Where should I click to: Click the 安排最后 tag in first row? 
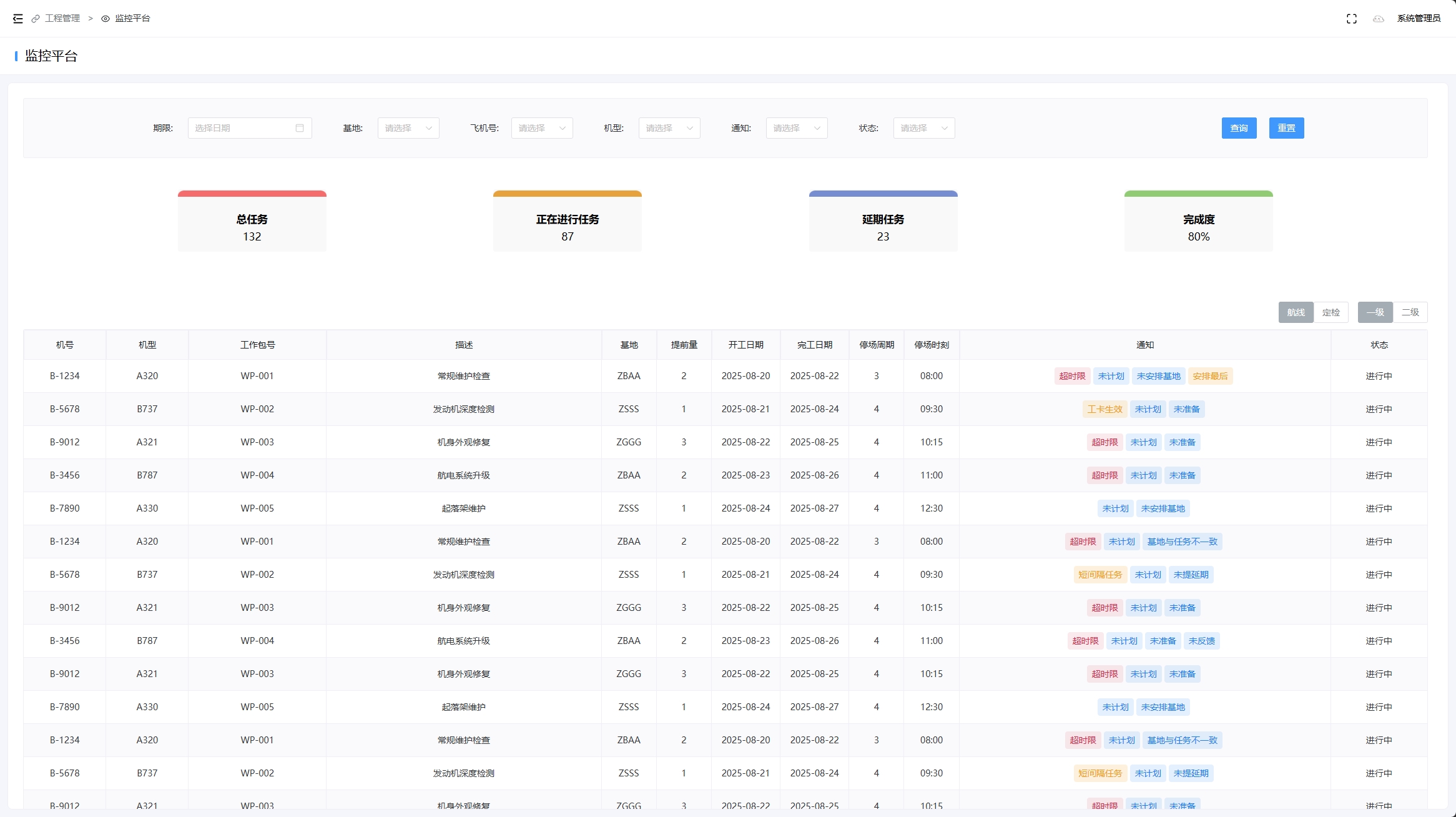1210,376
